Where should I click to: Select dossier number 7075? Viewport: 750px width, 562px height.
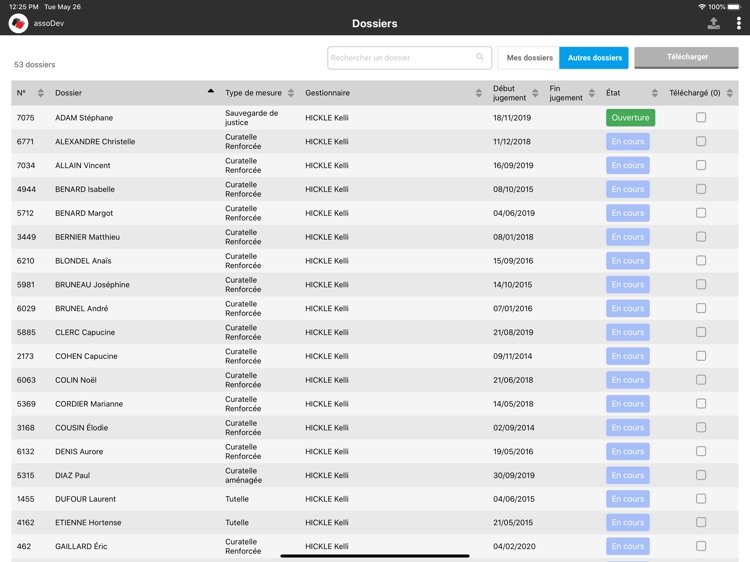25,118
